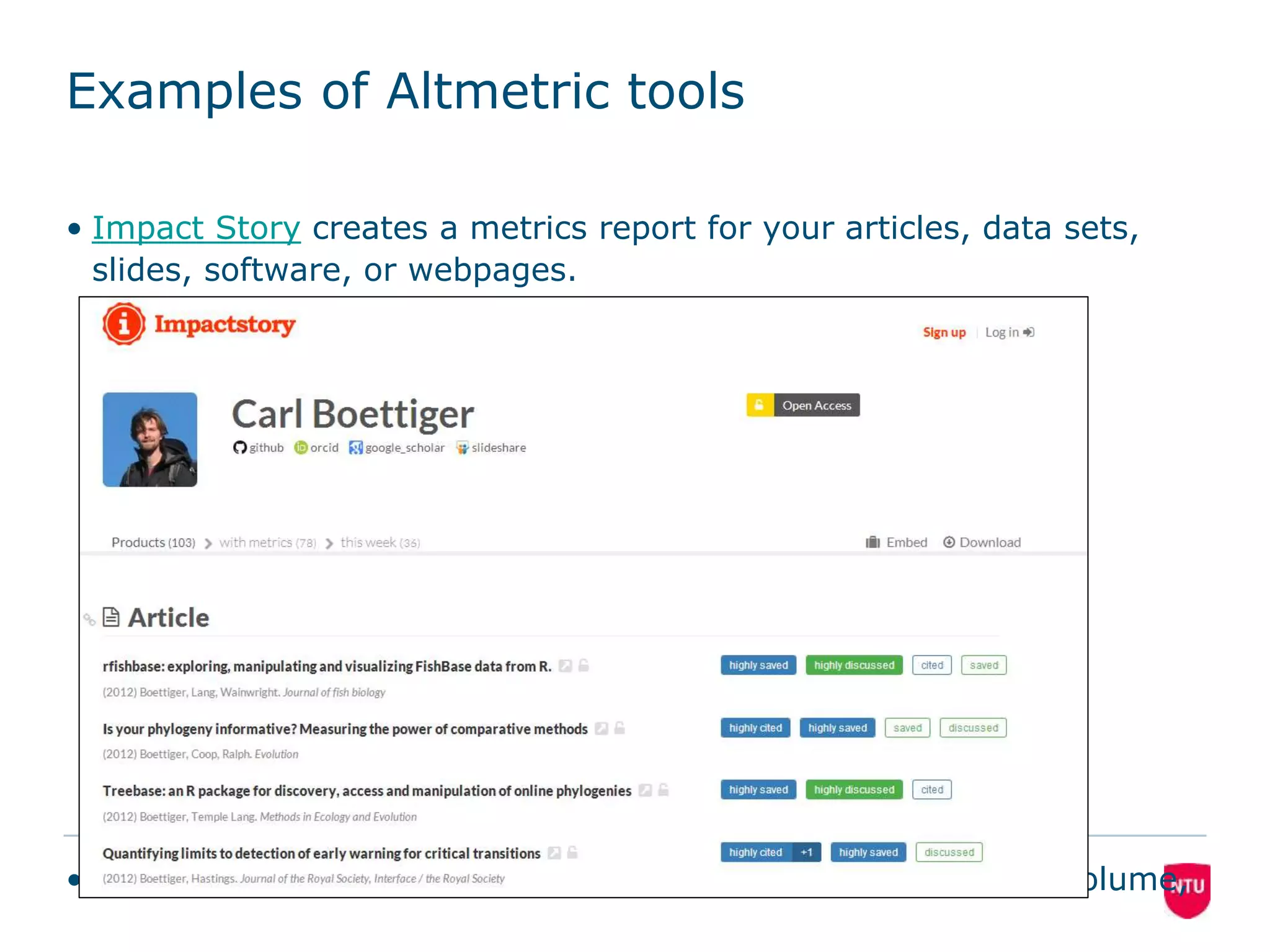Click the Embed button
Image resolution: width=1270 pixels, height=952 pixels.
tap(897, 542)
